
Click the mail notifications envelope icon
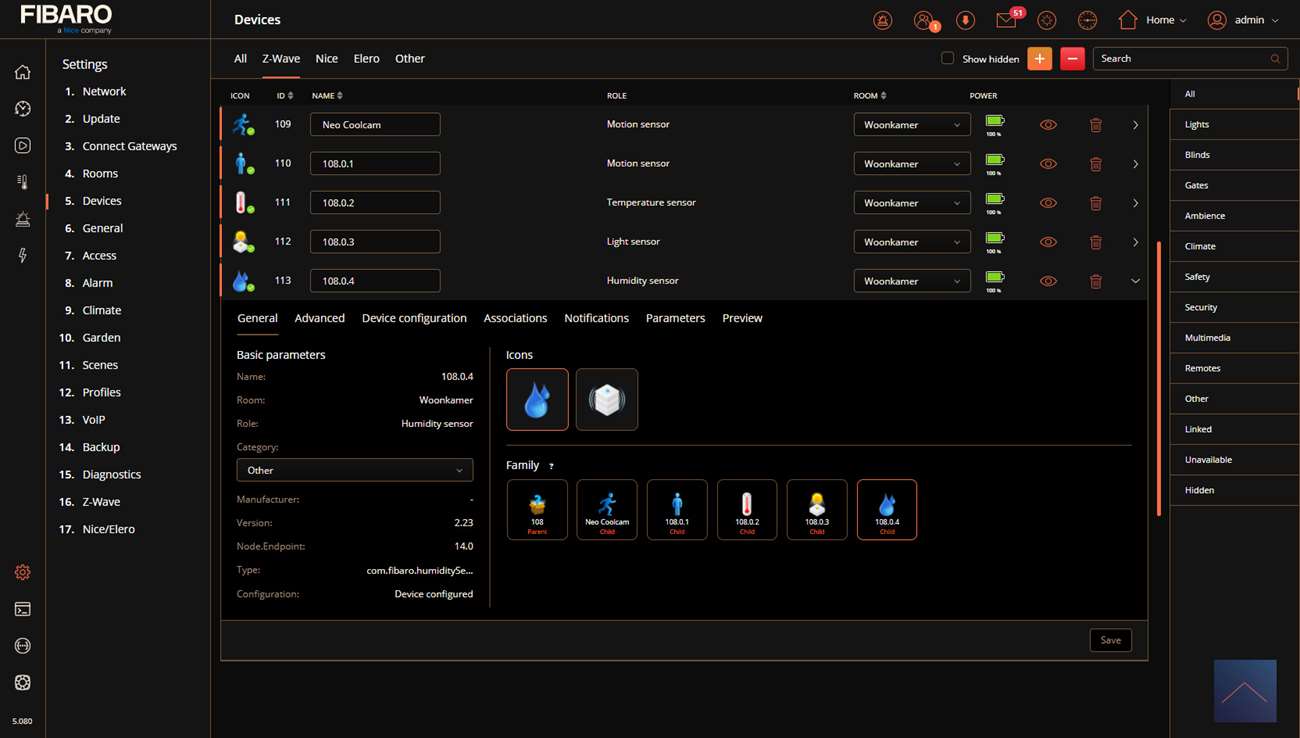(1005, 20)
